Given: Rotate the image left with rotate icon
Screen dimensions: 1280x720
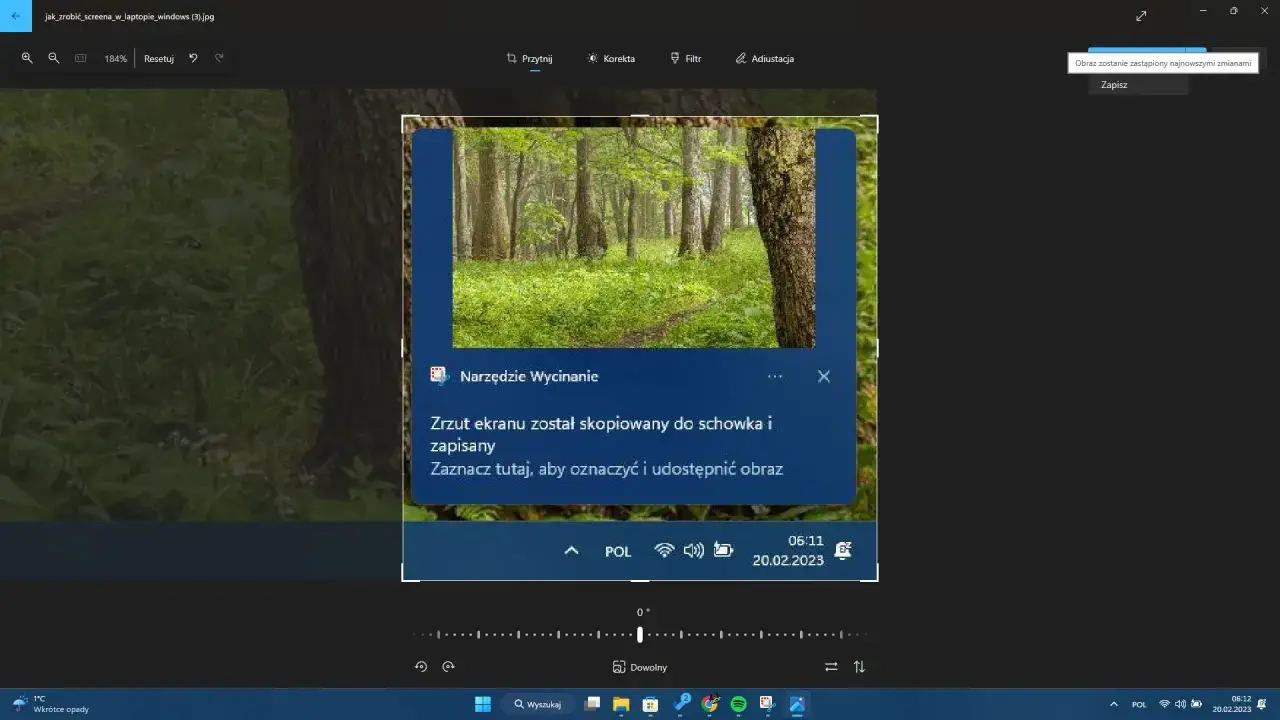Looking at the screenshot, I should click(421, 666).
